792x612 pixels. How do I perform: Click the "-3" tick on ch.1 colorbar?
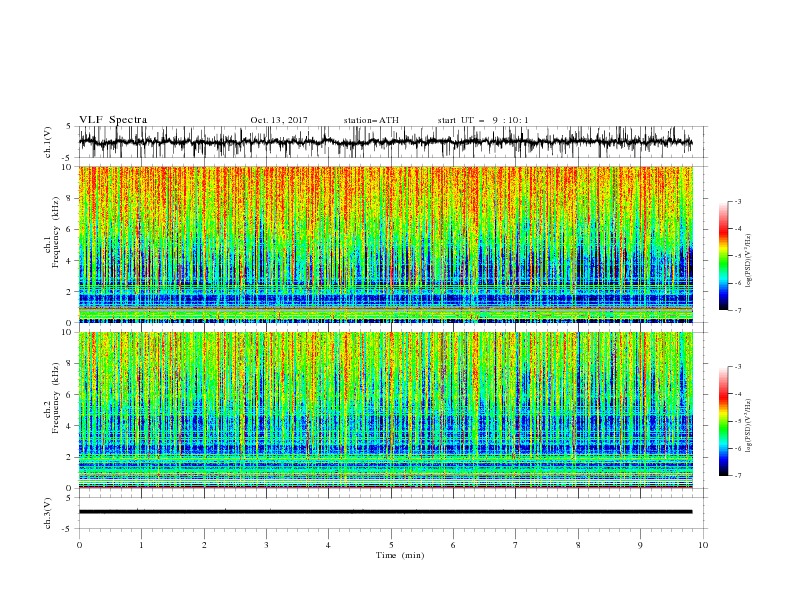click(x=738, y=201)
